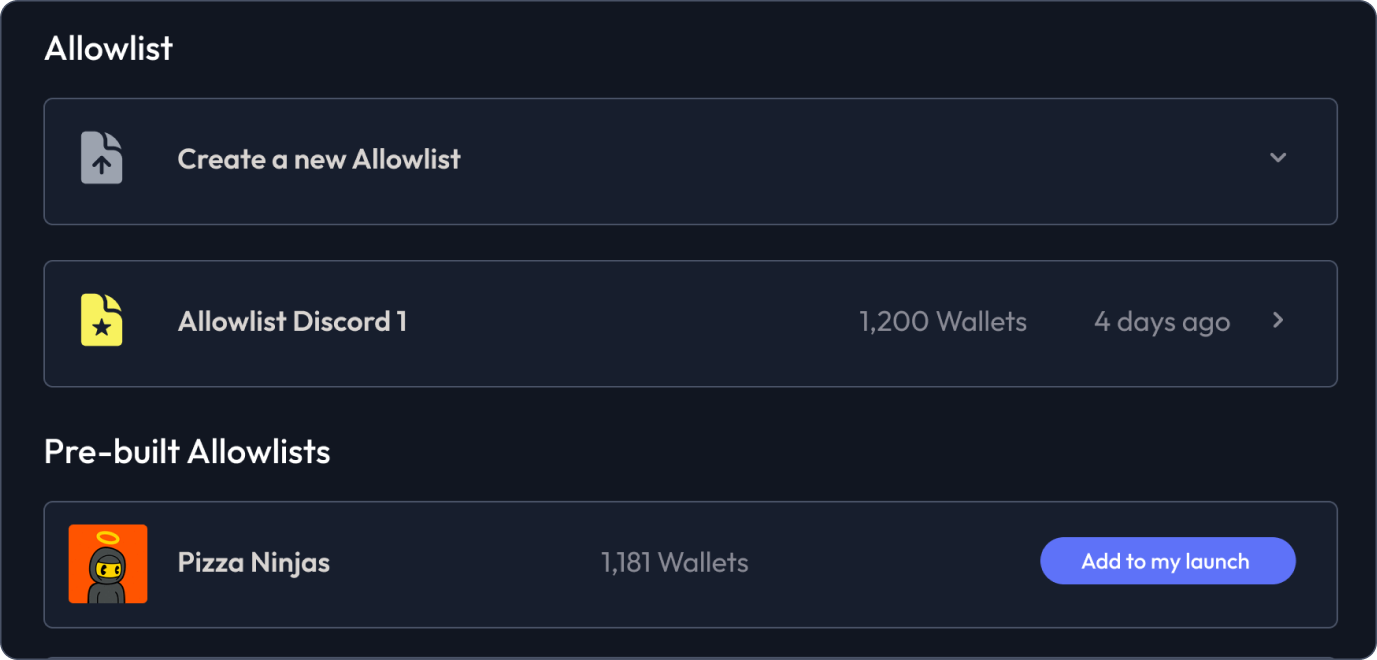This screenshot has width=1377, height=660.
Task: Click the 1,181 Wallets count
Action: (674, 563)
